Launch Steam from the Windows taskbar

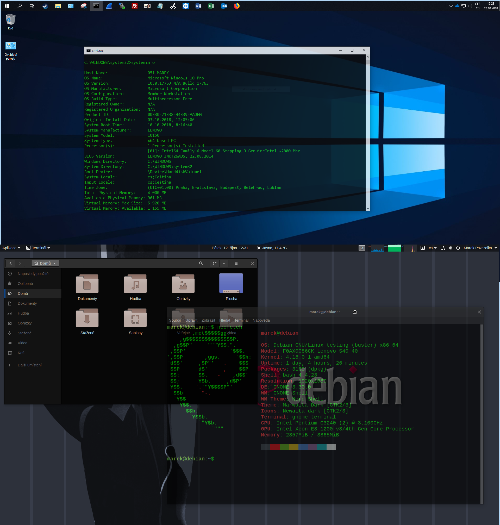[45, 6]
